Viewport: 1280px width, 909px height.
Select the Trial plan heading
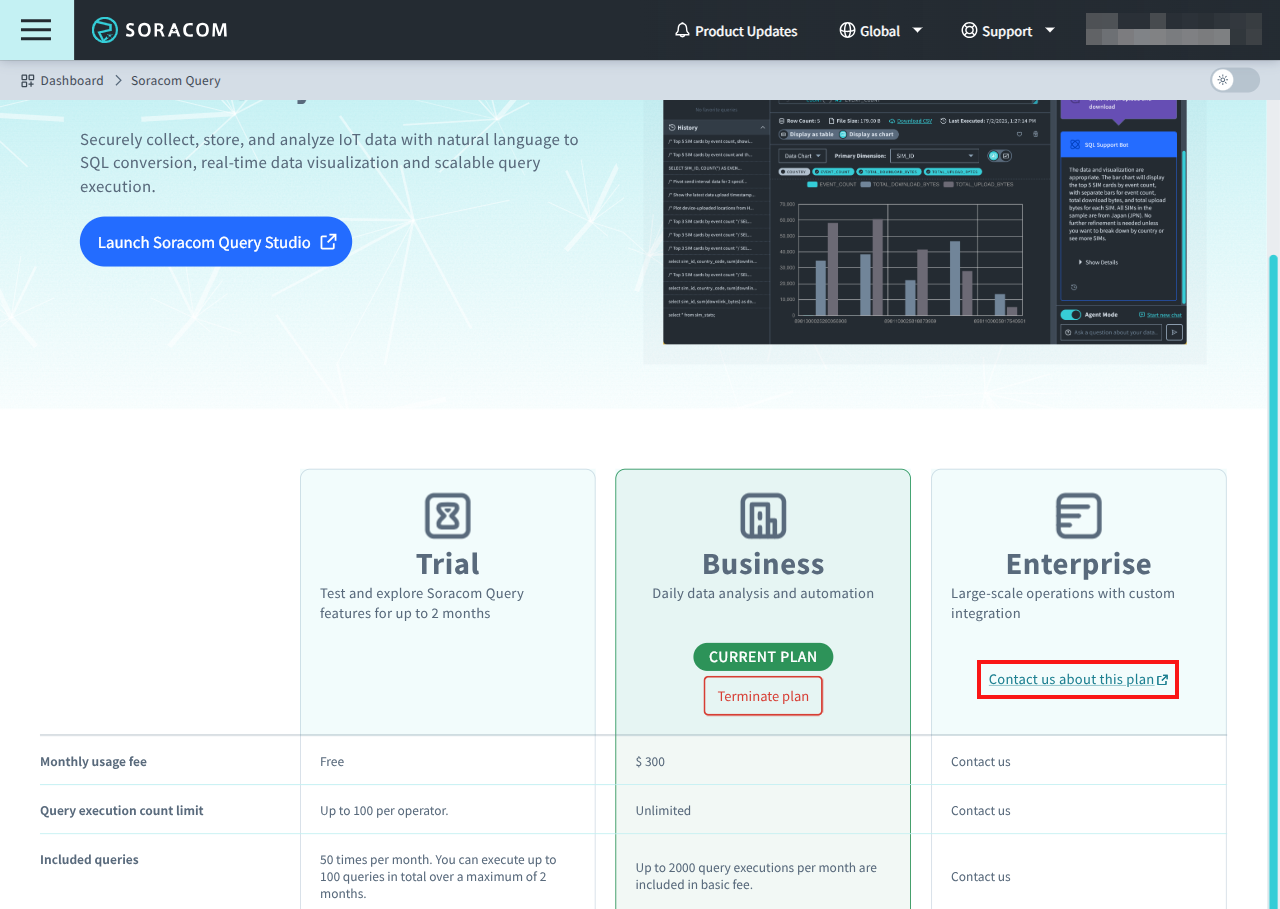click(x=448, y=563)
